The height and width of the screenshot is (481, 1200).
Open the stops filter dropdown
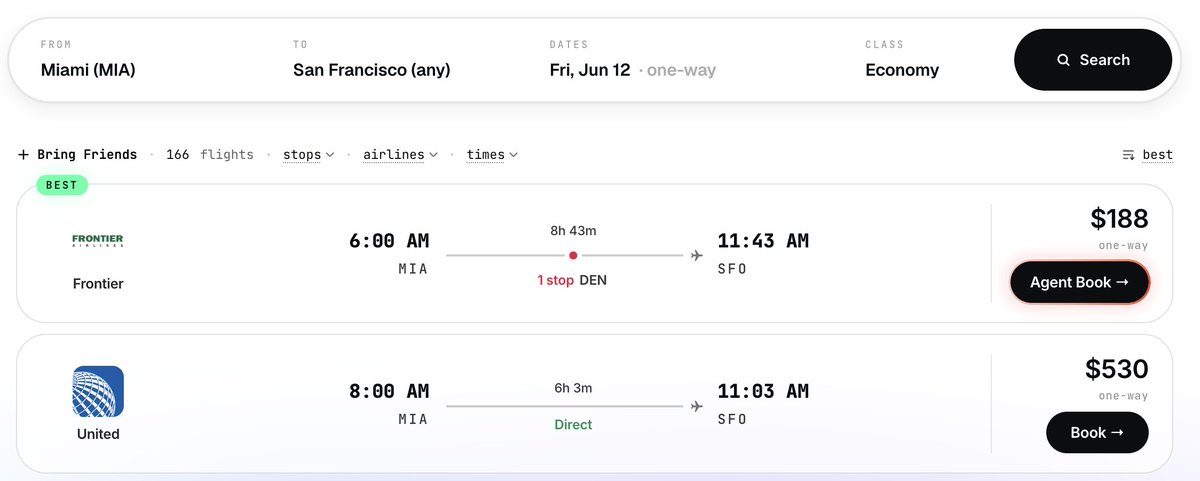pyautogui.click(x=308, y=155)
